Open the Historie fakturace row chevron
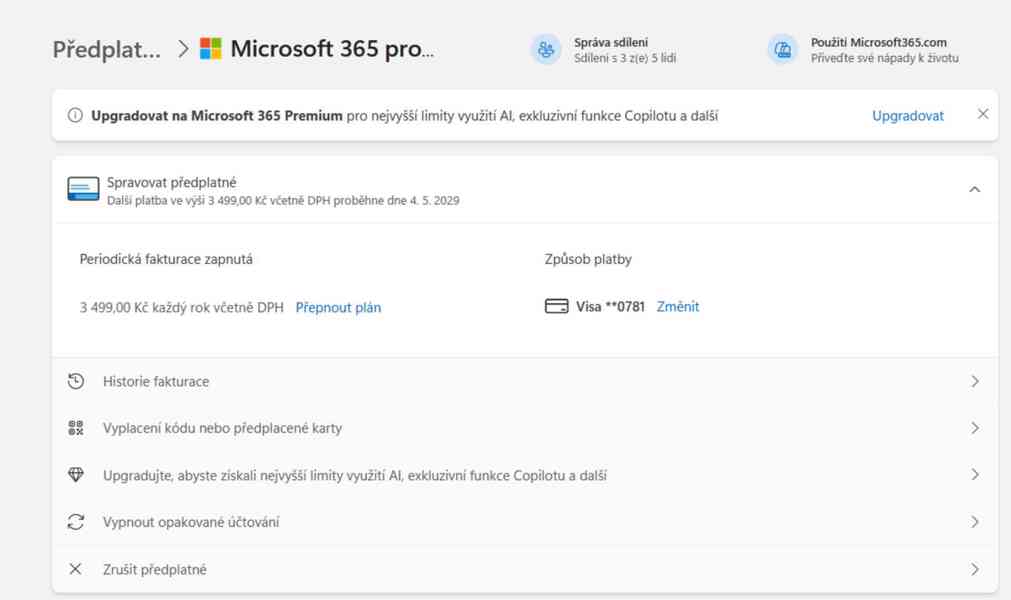The image size is (1011, 600). tap(974, 381)
